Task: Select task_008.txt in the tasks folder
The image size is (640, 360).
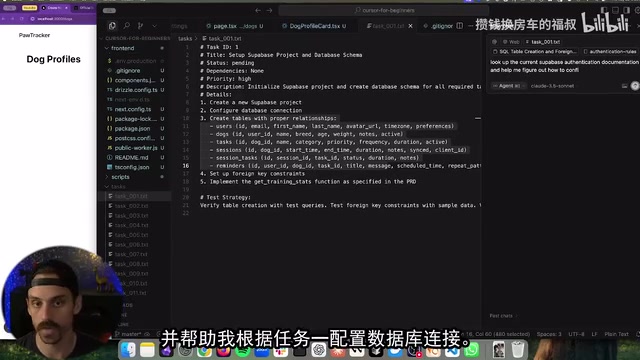Action: pos(131,264)
